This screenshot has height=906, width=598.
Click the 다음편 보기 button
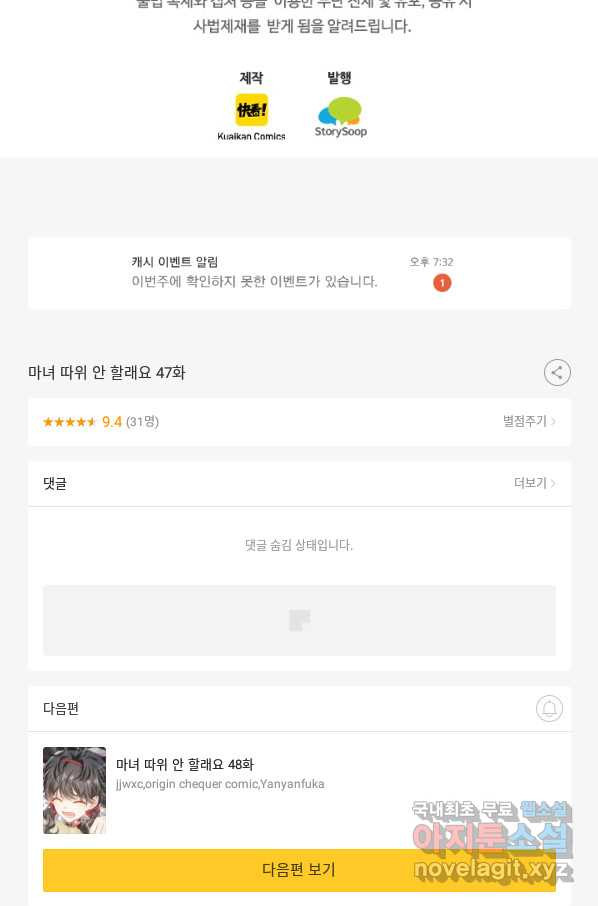point(299,870)
